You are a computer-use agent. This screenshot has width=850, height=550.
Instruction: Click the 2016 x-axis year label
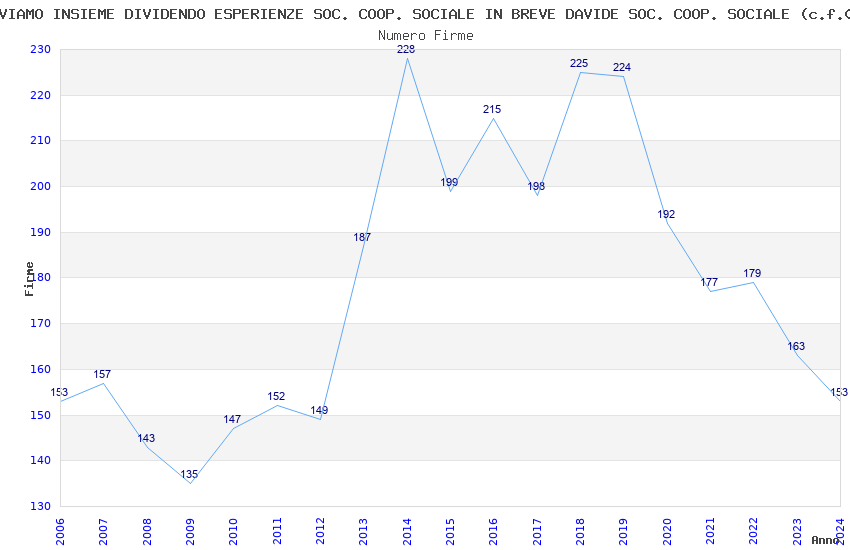[x=493, y=531]
